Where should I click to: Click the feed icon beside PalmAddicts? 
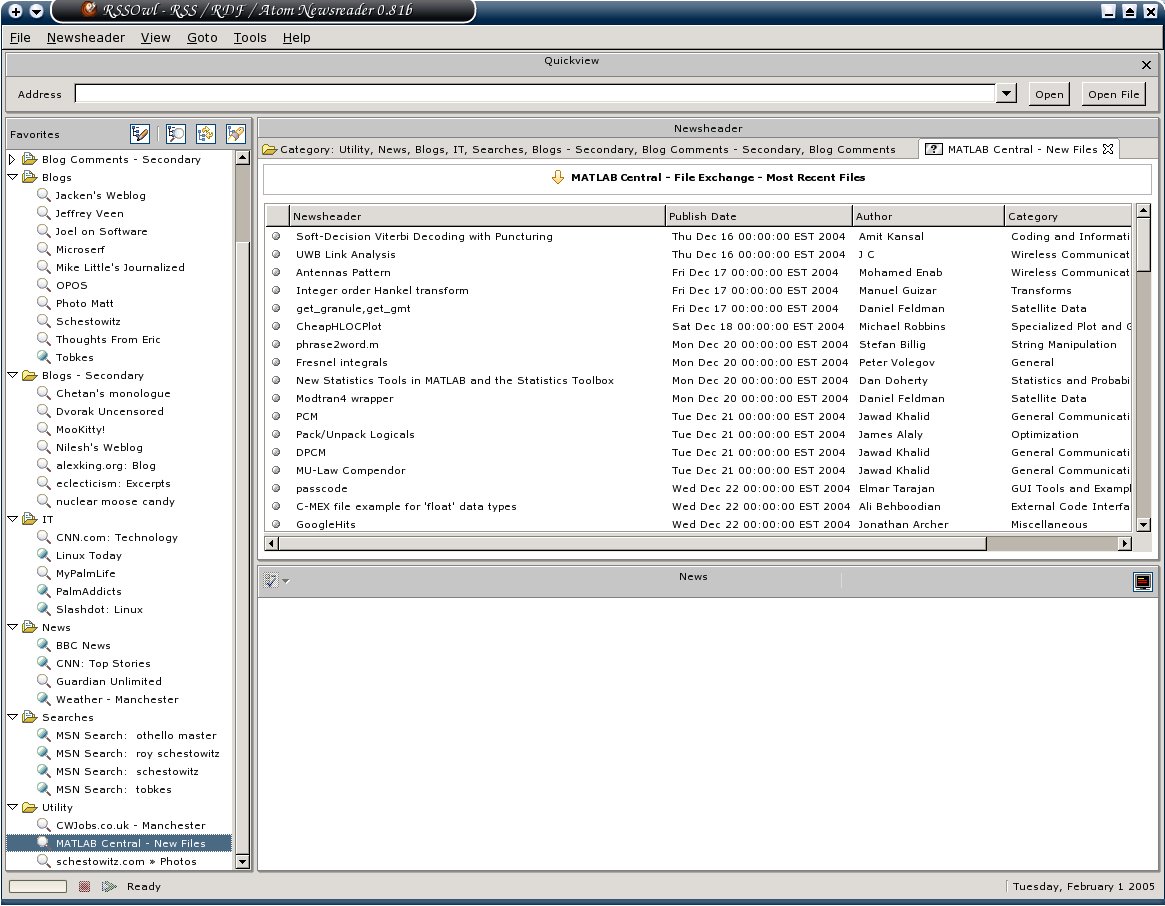pyautogui.click(x=44, y=591)
